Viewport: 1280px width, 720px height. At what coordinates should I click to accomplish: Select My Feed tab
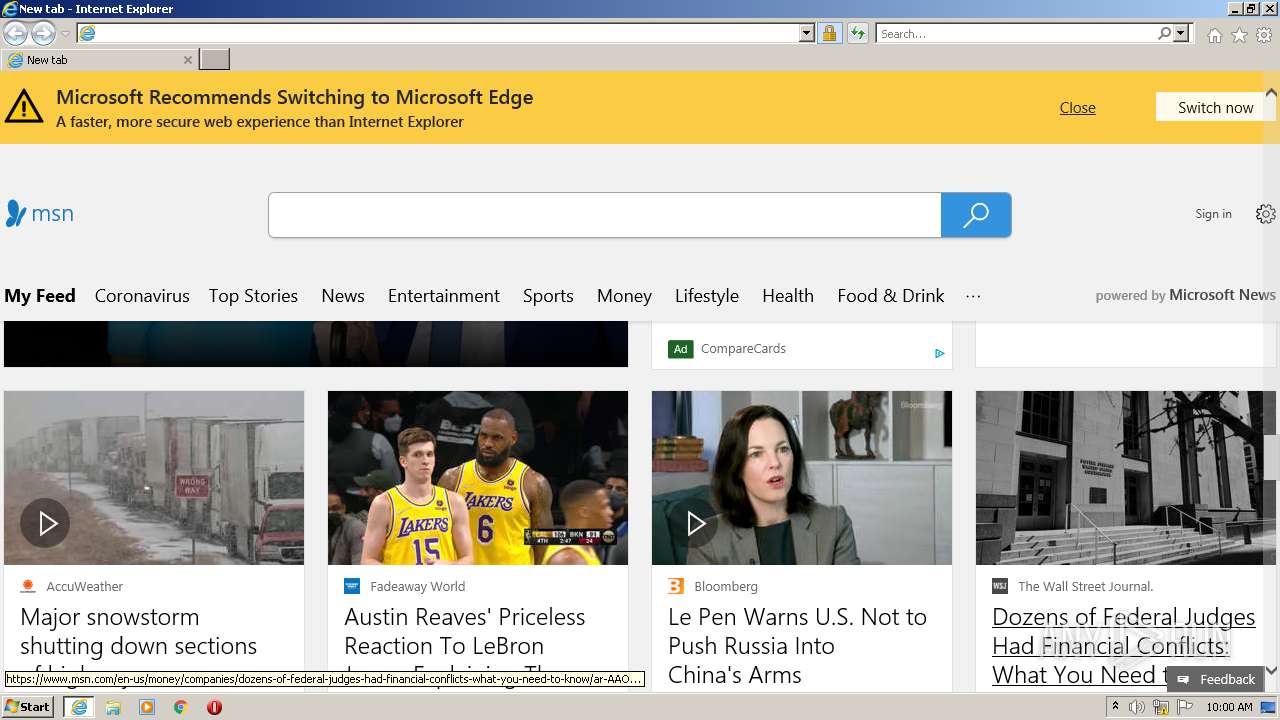[x=40, y=296]
